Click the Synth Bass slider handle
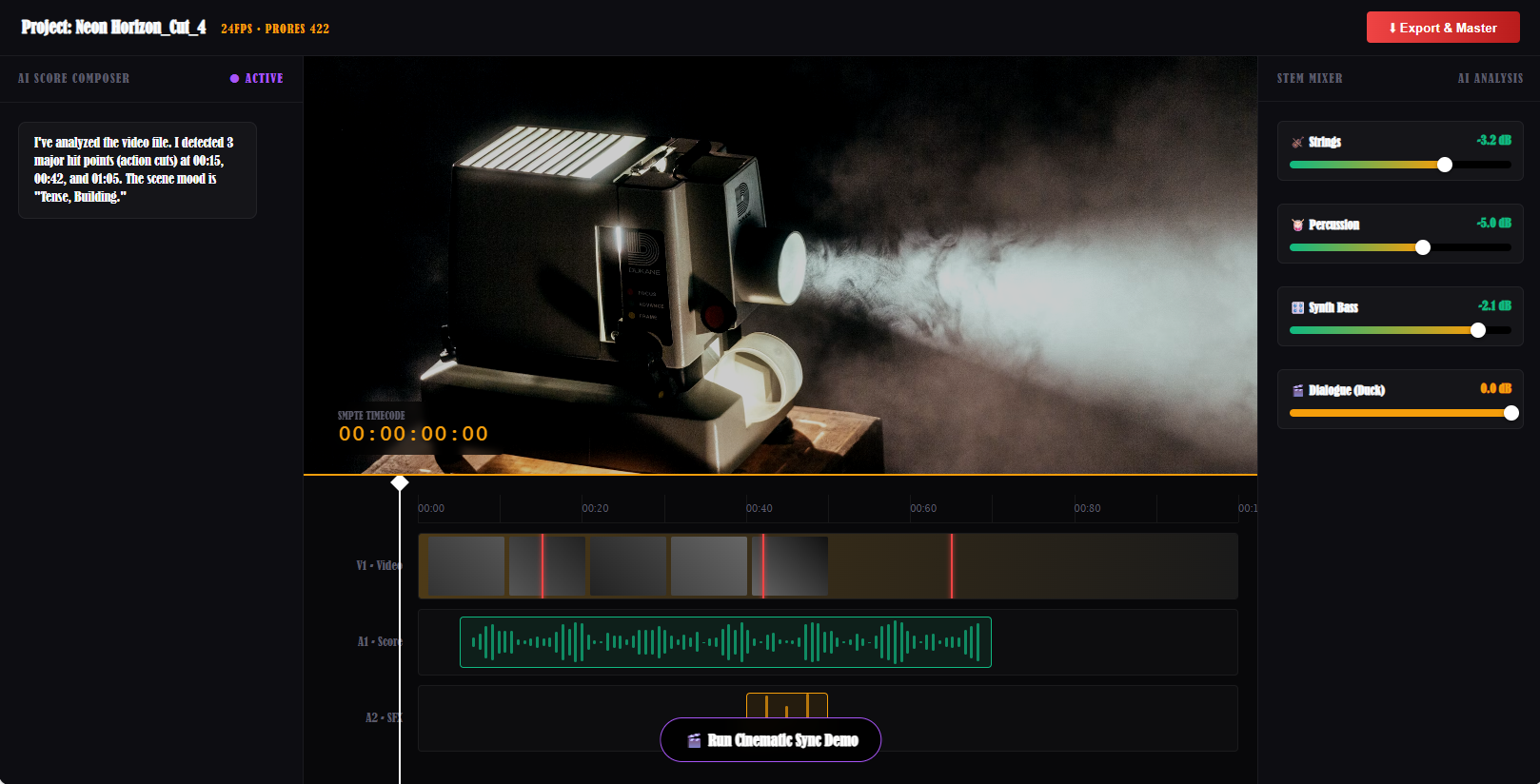1540x784 pixels. (1478, 330)
